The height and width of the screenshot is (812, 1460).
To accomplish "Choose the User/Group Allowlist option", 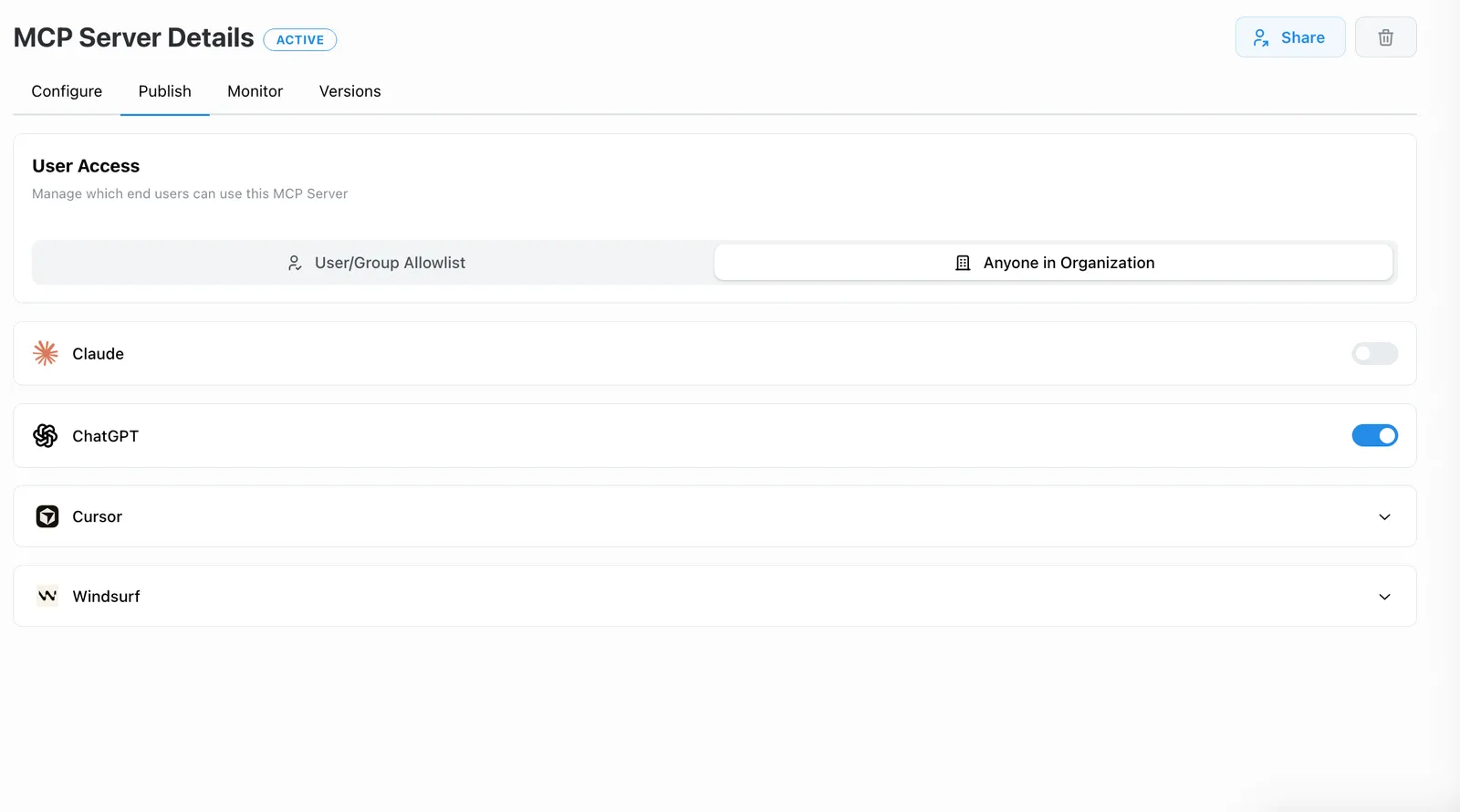I will pyautogui.click(x=374, y=263).
